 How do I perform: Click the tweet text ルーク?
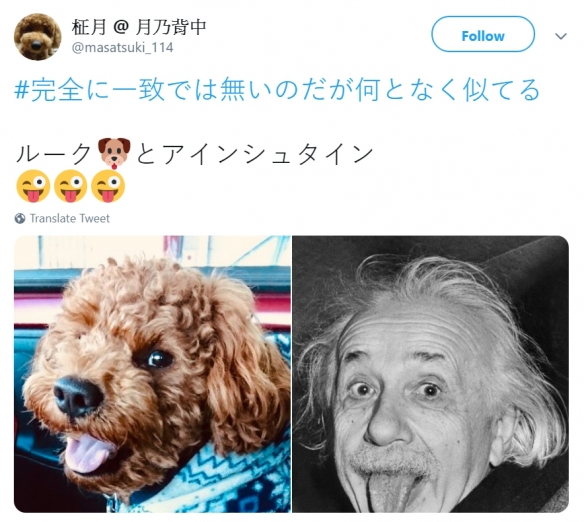[55, 154]
